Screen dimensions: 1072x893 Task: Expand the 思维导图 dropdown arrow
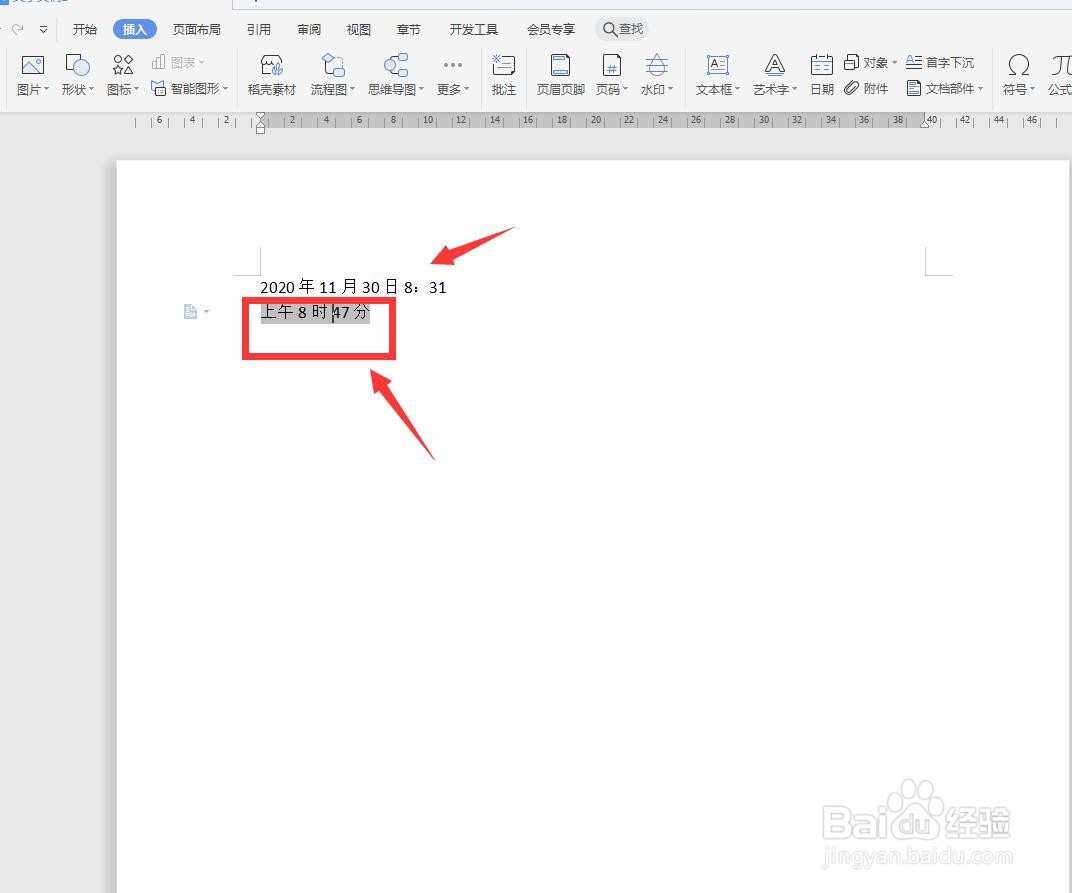tap(422, 89)
